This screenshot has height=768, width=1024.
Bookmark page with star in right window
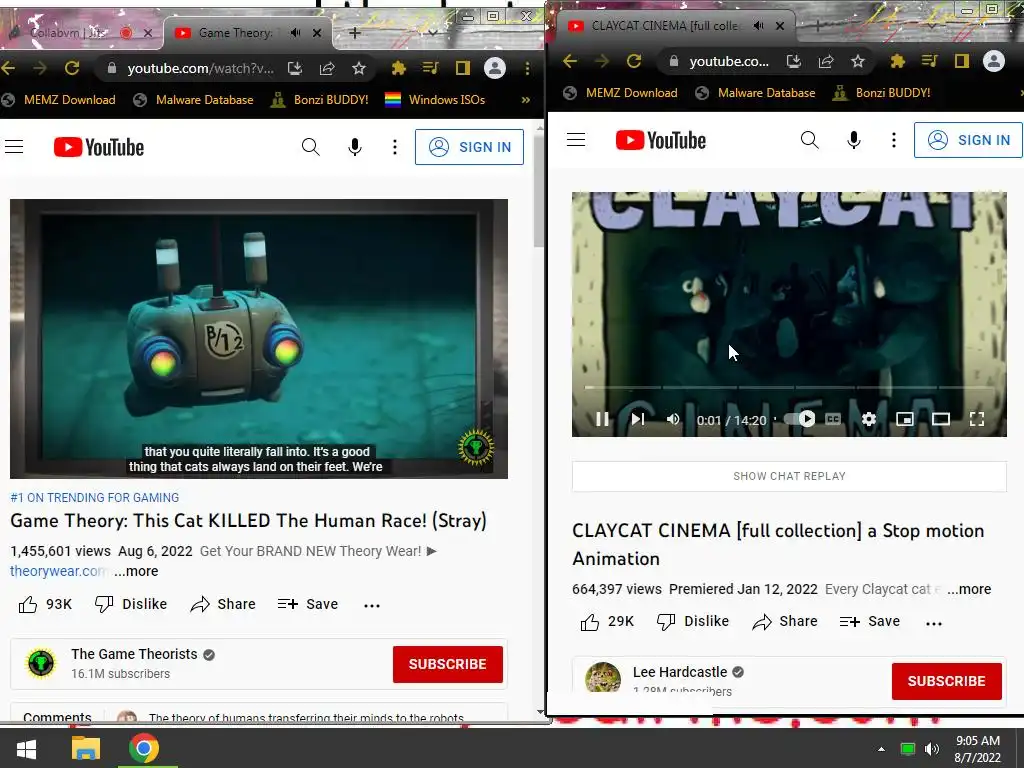click(857, 61)
